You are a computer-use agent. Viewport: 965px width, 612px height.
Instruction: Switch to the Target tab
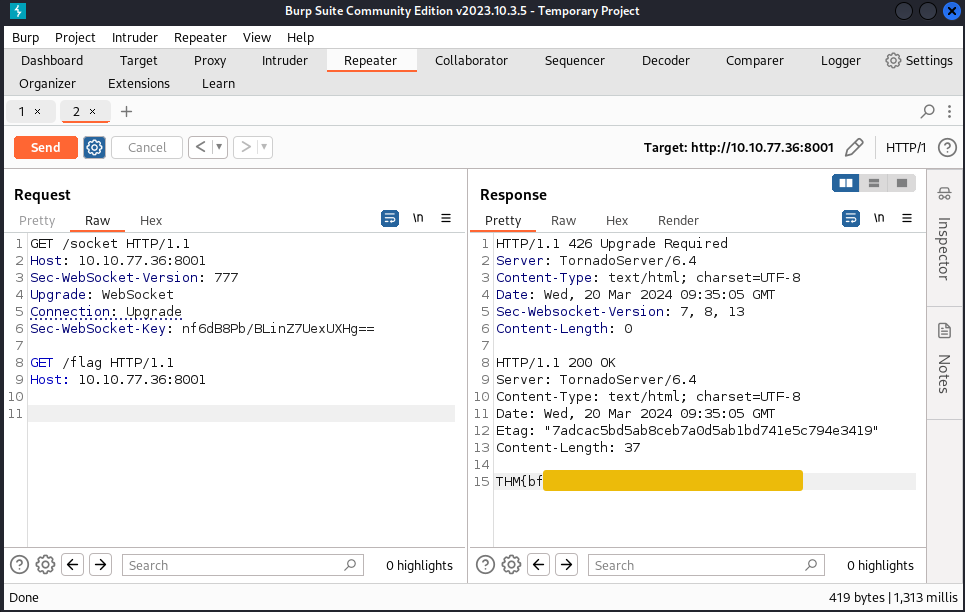pyautogui.click(x=138, y=60)
